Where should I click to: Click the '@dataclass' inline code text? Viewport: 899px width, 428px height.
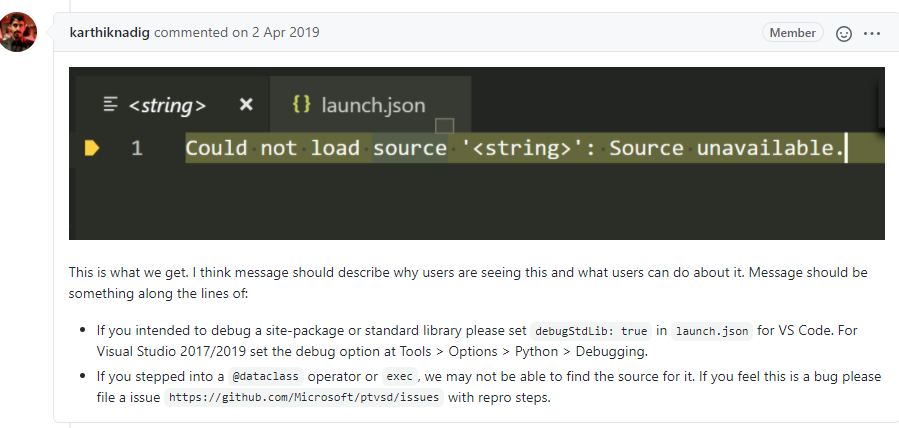tap(265, 377)
